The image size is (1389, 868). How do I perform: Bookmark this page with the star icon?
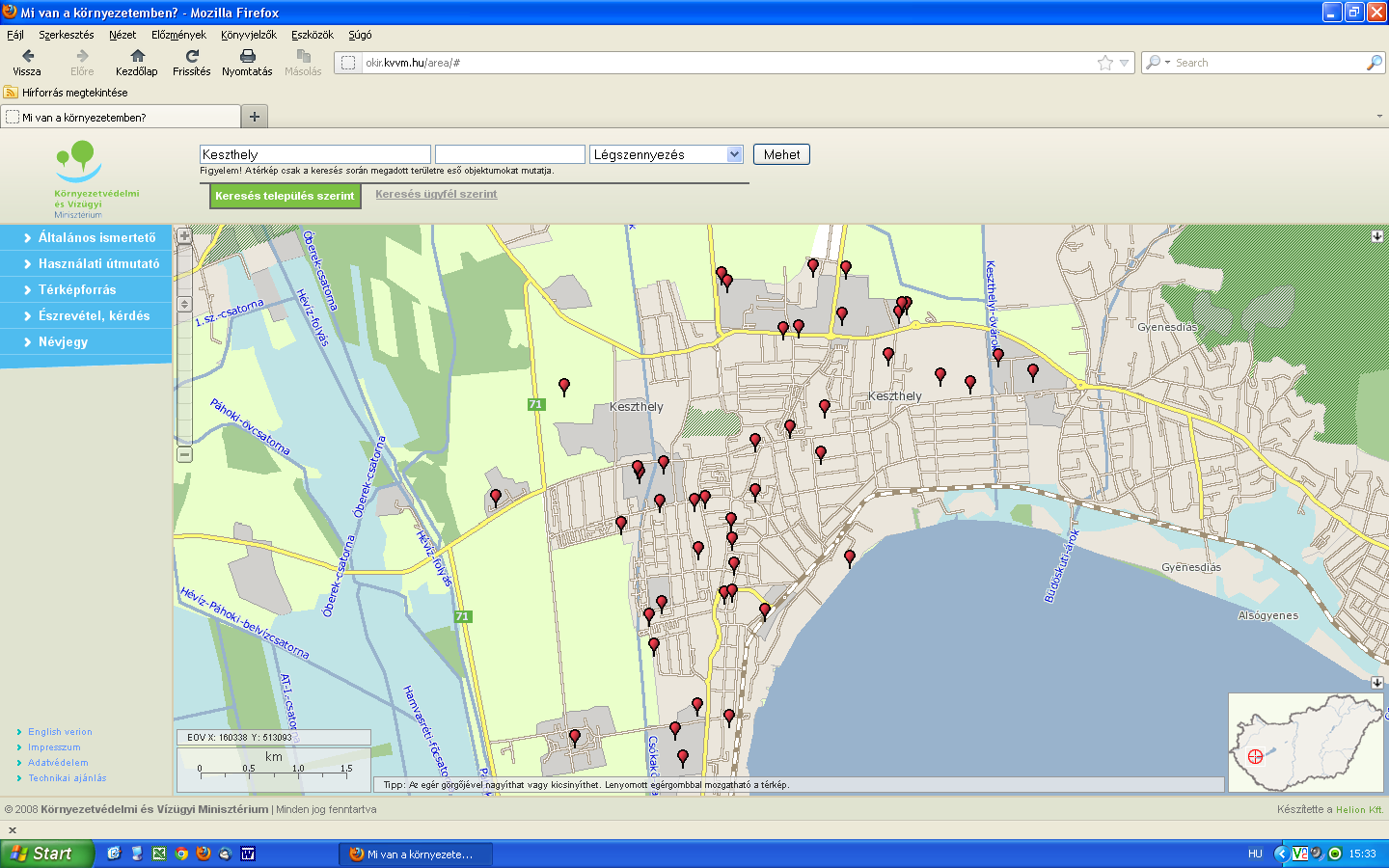[1105, 63]
